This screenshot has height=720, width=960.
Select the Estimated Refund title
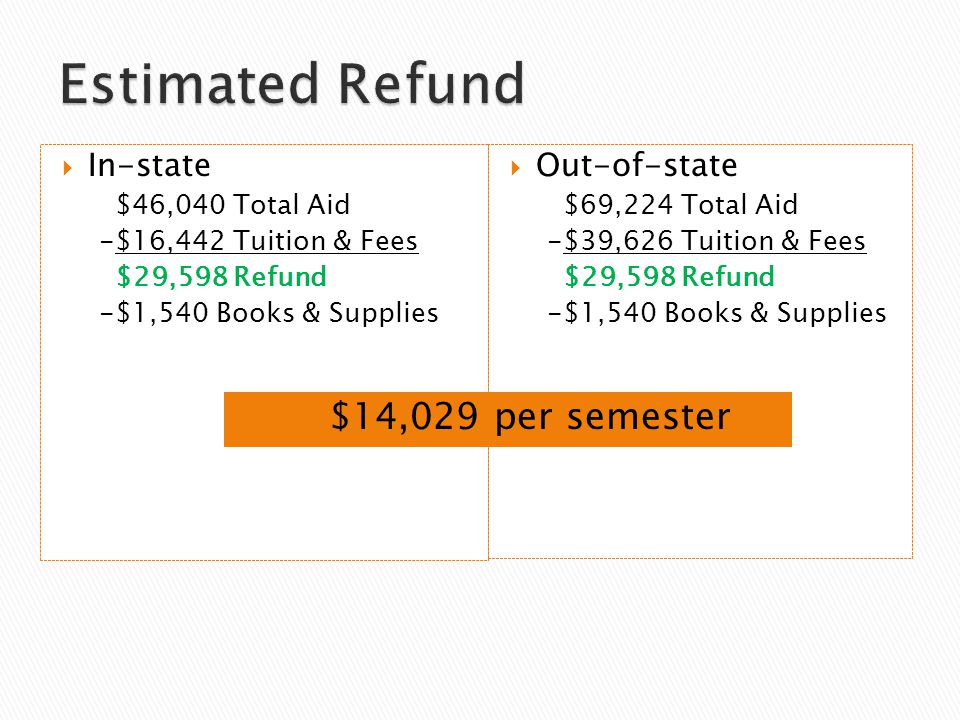[x=292, y=84]
